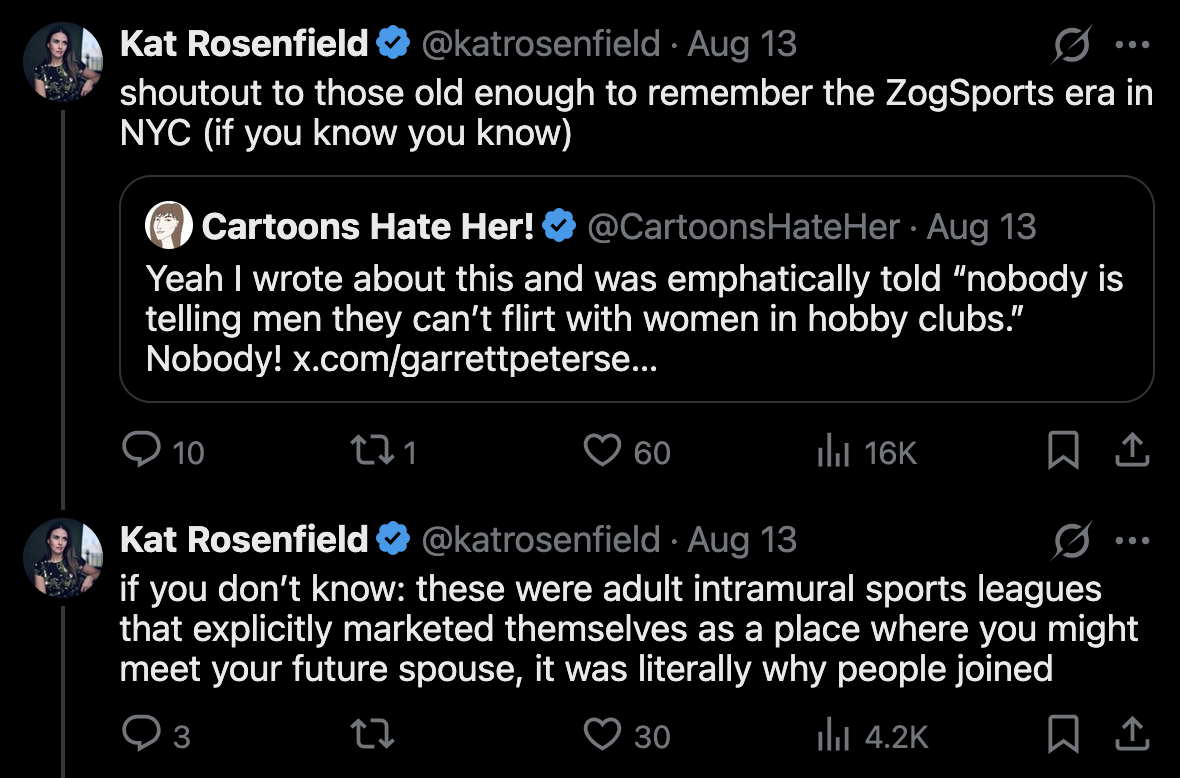Open the quoted Cartoons Hate Her tweet

pos(637,289)
